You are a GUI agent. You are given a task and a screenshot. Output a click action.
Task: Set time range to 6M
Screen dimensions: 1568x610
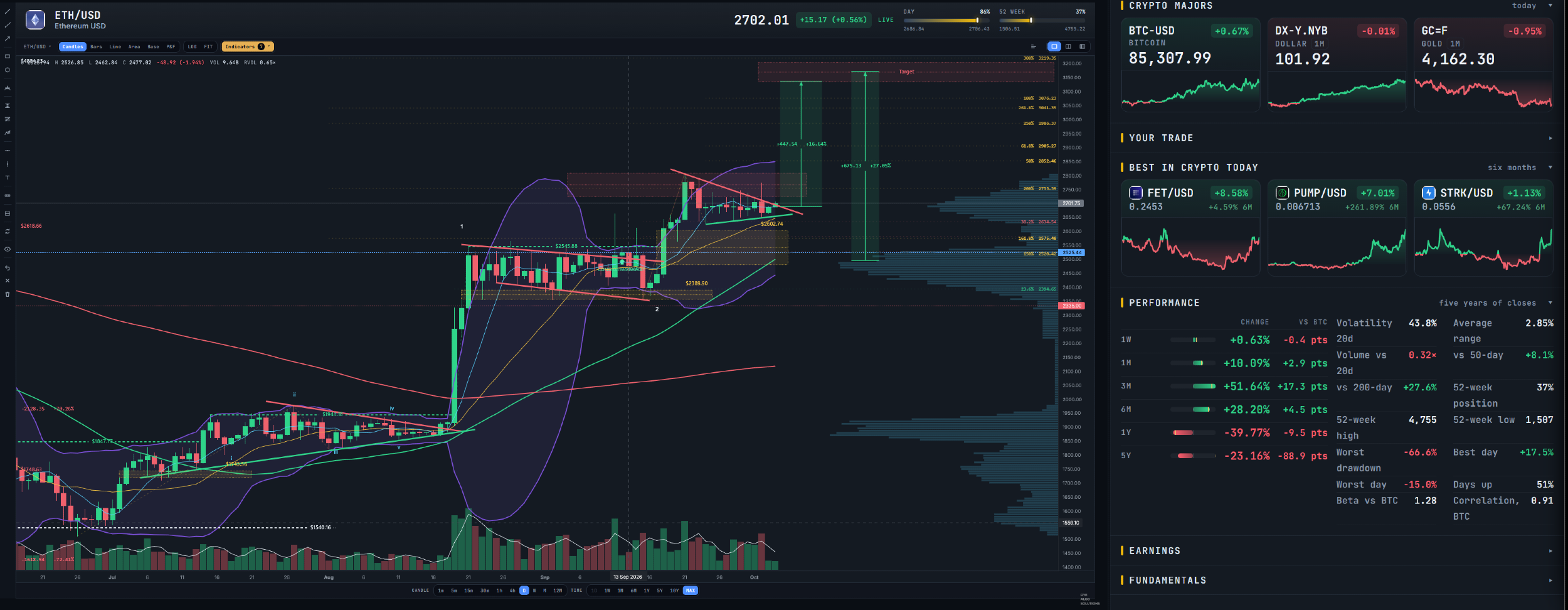tap(633, 591)
